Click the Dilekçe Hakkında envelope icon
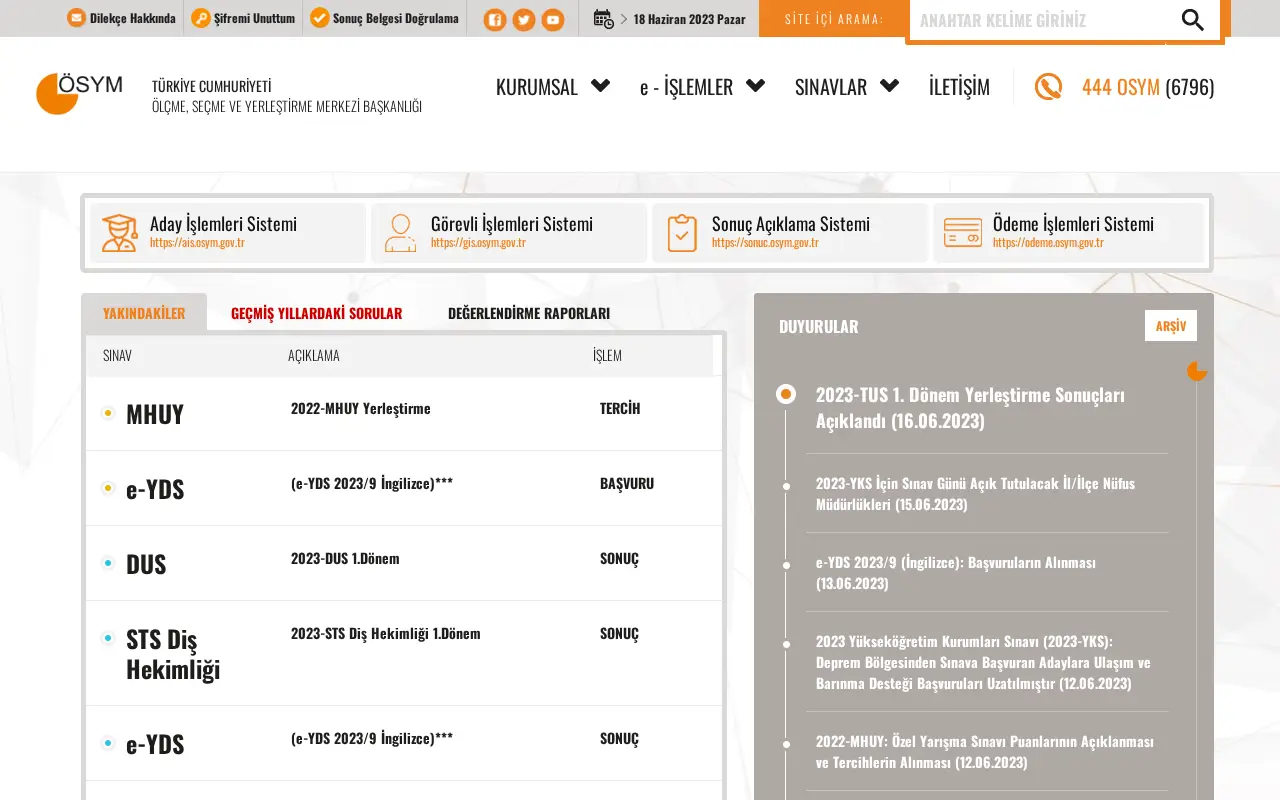The height and width of the screenshot is (800, 1280). point(76,18)
